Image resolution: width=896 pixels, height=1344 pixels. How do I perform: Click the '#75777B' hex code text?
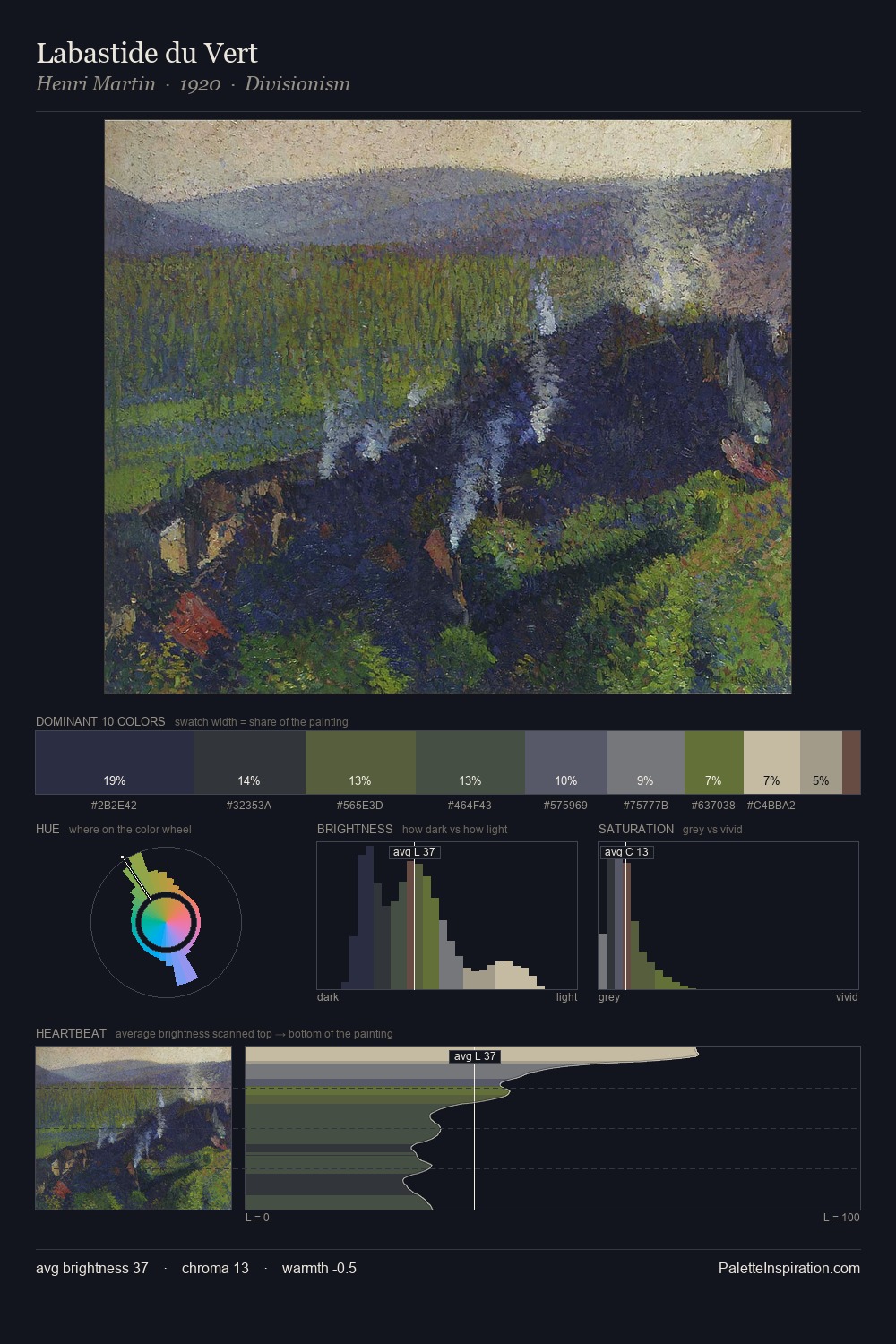(x=646, y=806)
